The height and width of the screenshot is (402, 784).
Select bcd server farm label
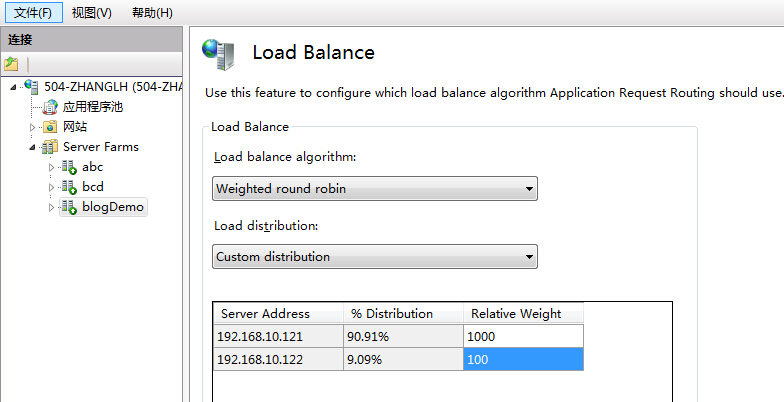point(92,187)
